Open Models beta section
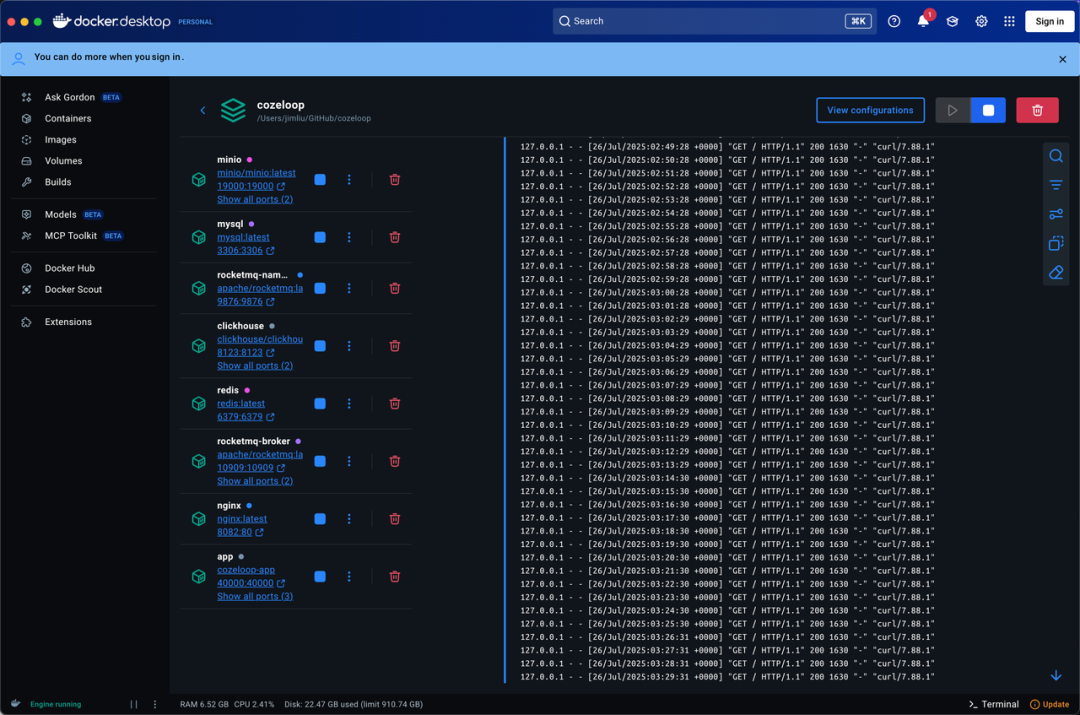 click(x=61, y=215)
